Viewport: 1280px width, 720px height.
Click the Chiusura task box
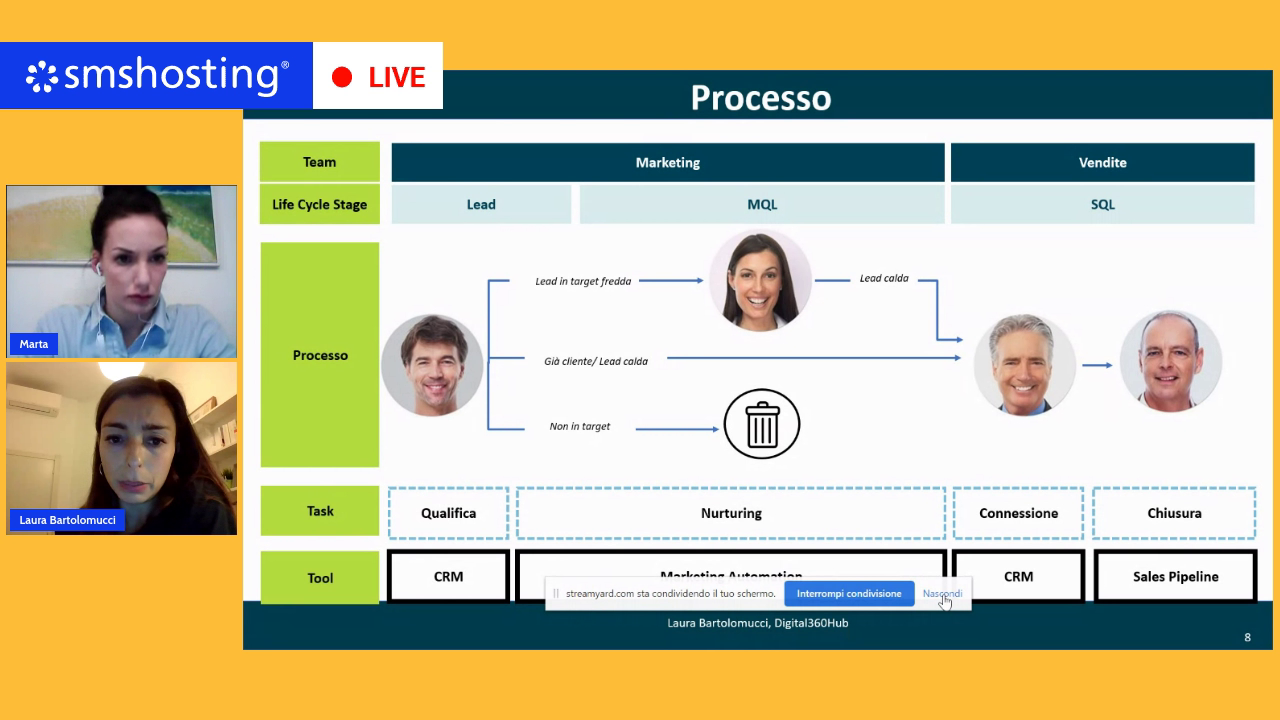pos(1174,513)
